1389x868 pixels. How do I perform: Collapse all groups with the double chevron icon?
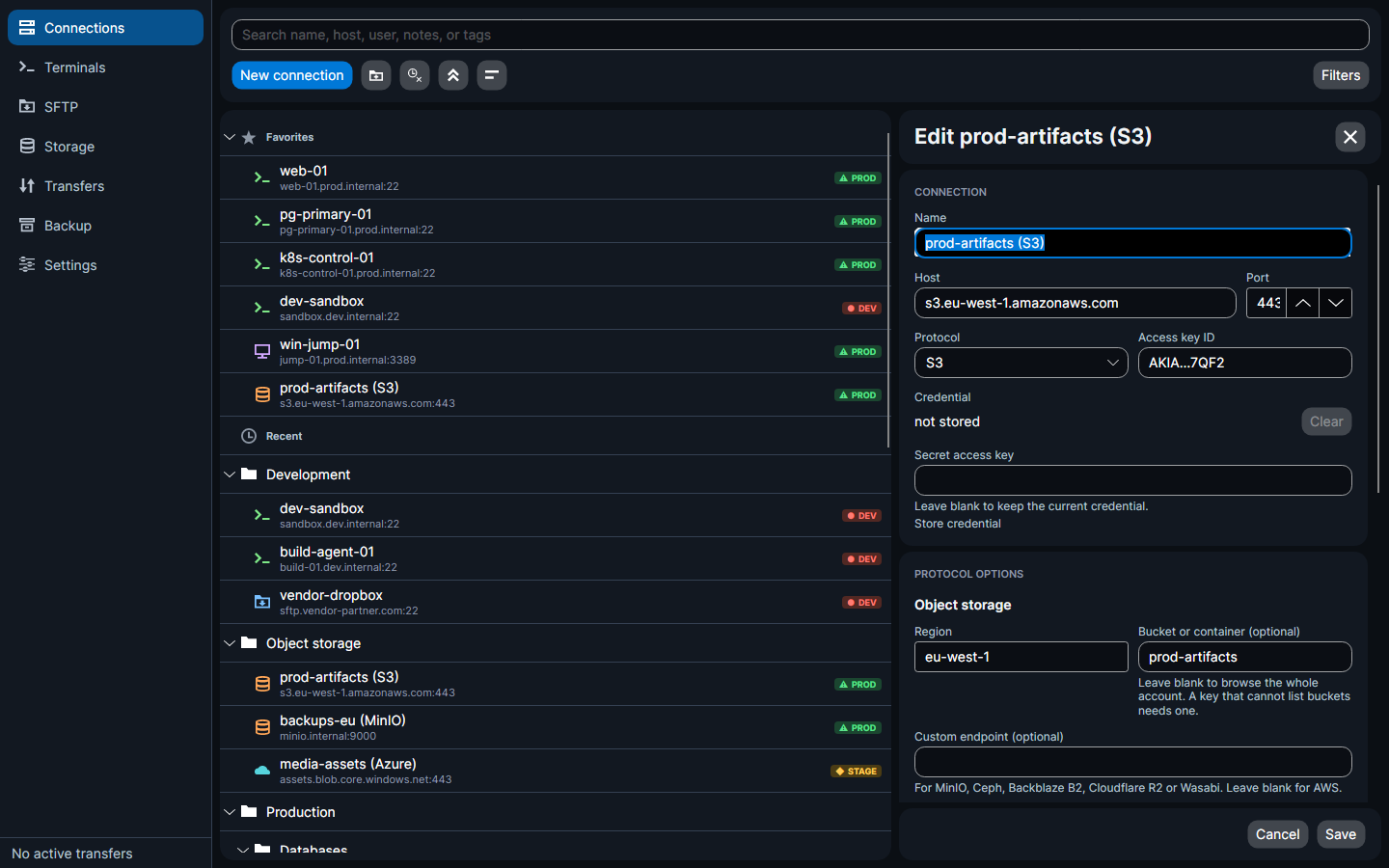(453, 75)
